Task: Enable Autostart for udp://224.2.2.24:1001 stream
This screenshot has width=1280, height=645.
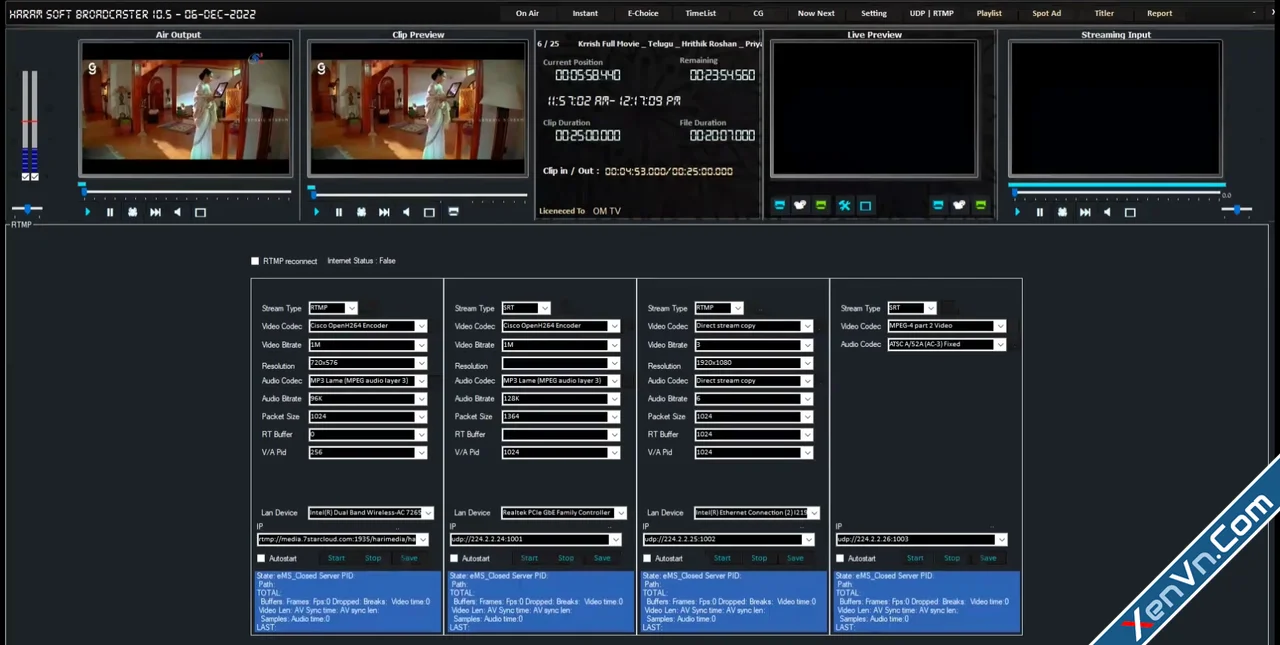Action: (x=454, y=558)
